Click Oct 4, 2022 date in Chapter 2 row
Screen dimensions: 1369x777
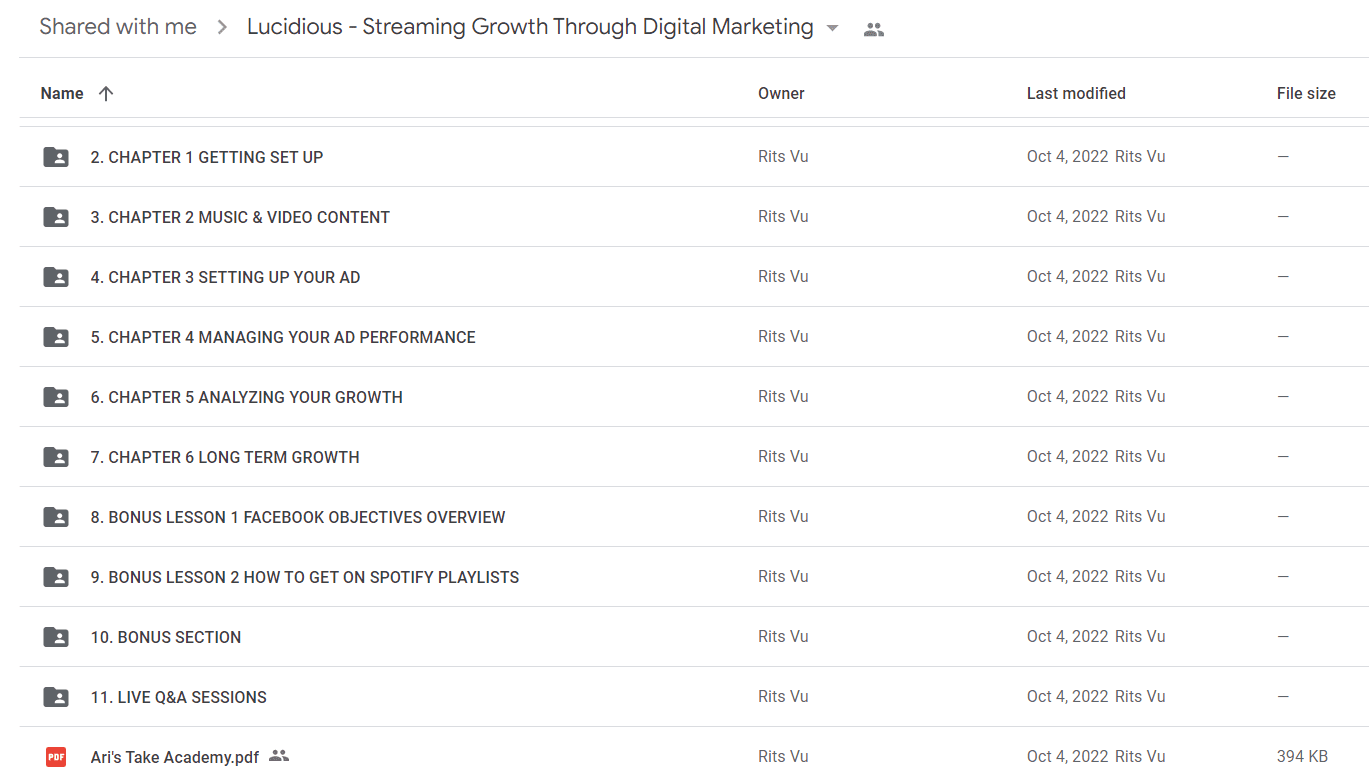pos(1068,216)
